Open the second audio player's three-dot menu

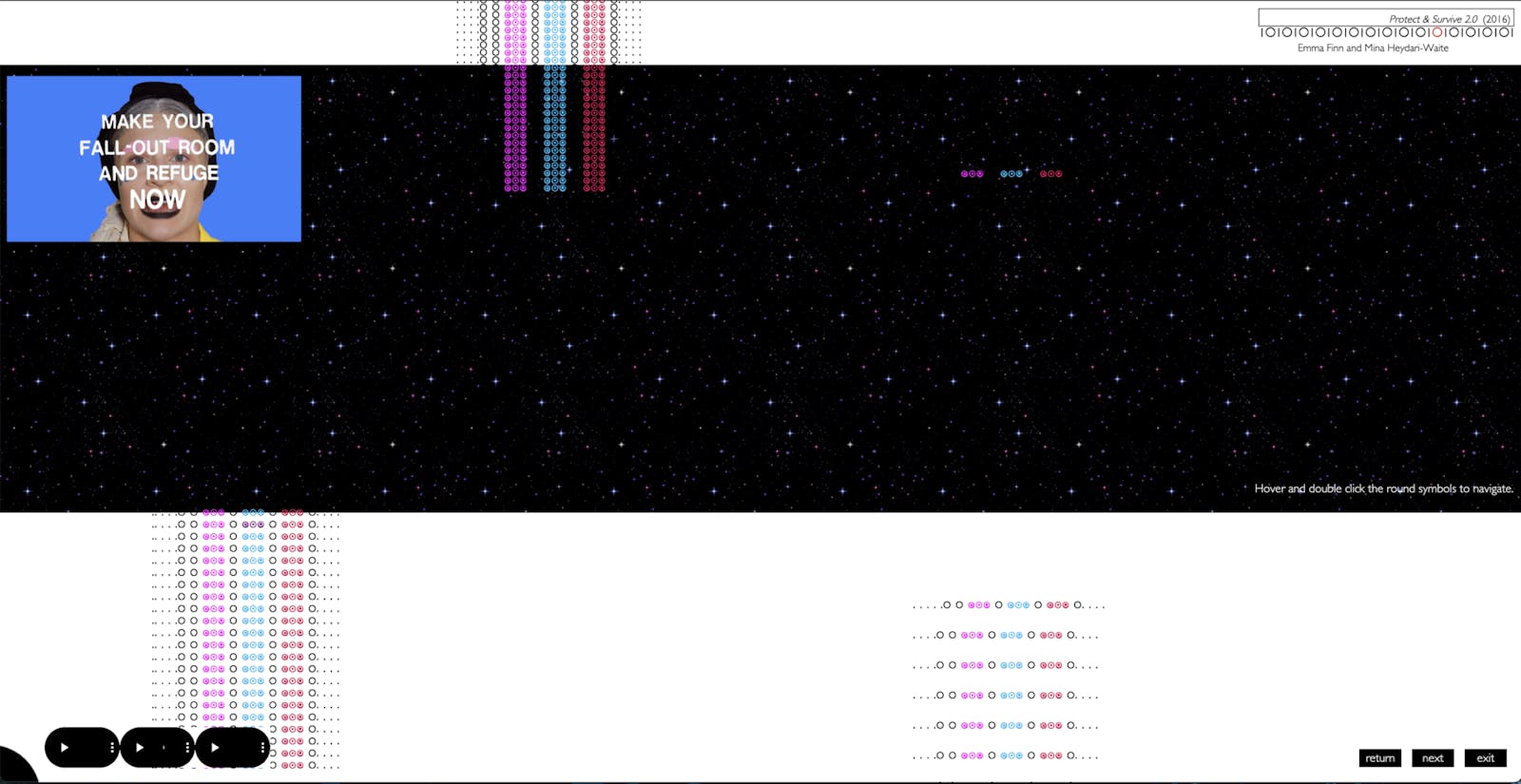pos(187,748)
